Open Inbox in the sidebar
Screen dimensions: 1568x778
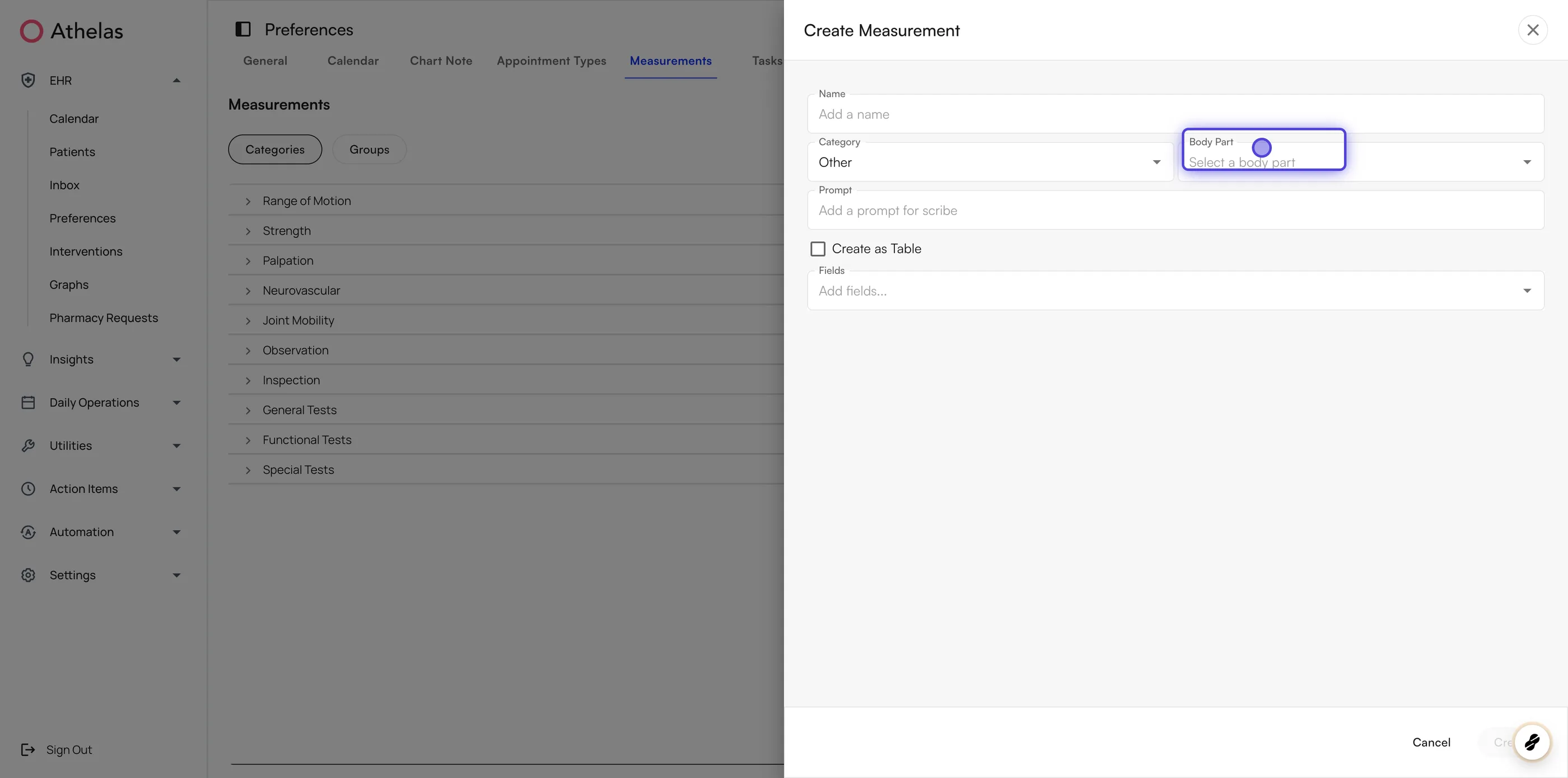click(x=64, y=185)
